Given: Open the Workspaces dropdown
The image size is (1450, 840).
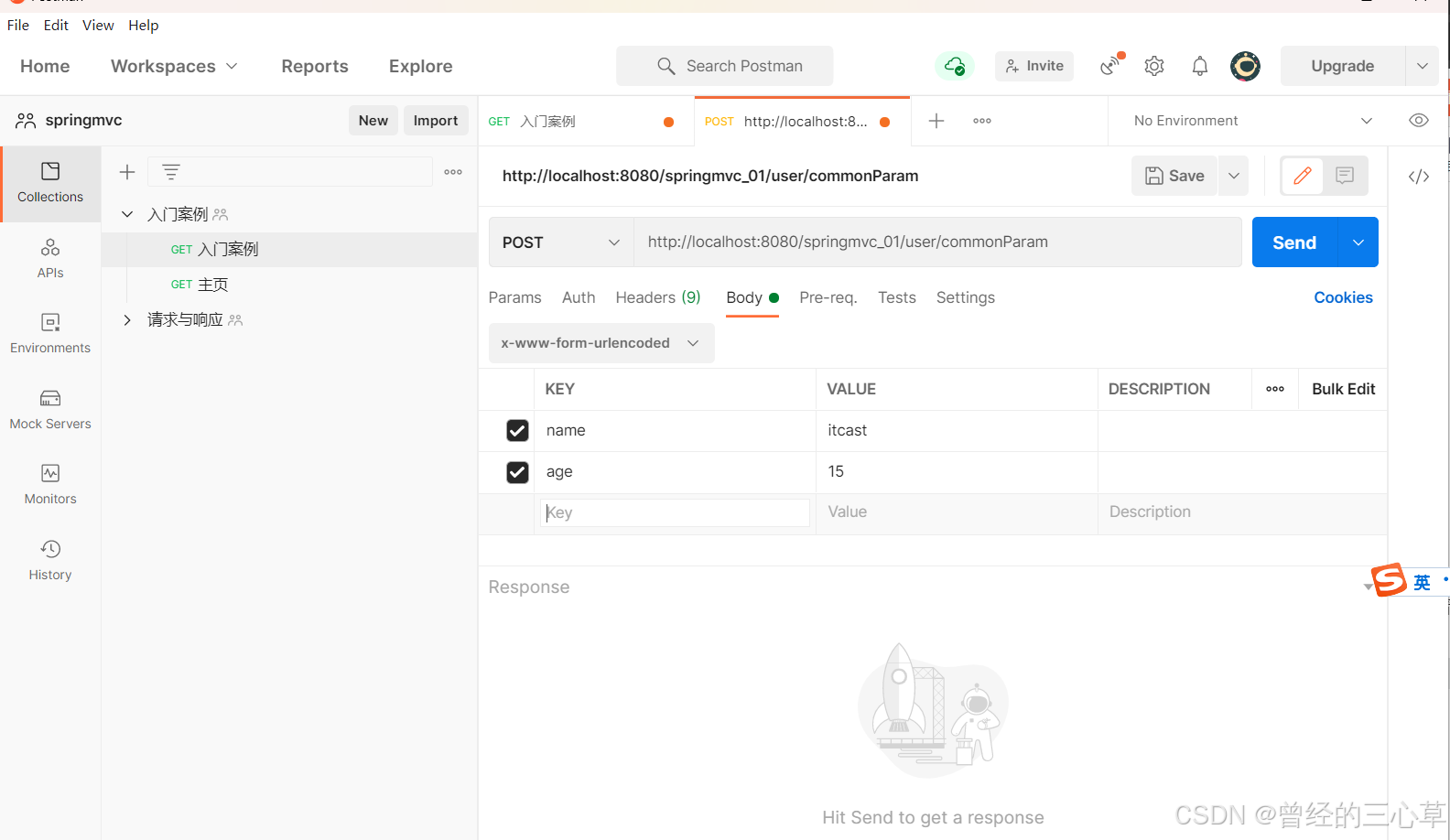Looking at the screenshot, I should [174, 66].
